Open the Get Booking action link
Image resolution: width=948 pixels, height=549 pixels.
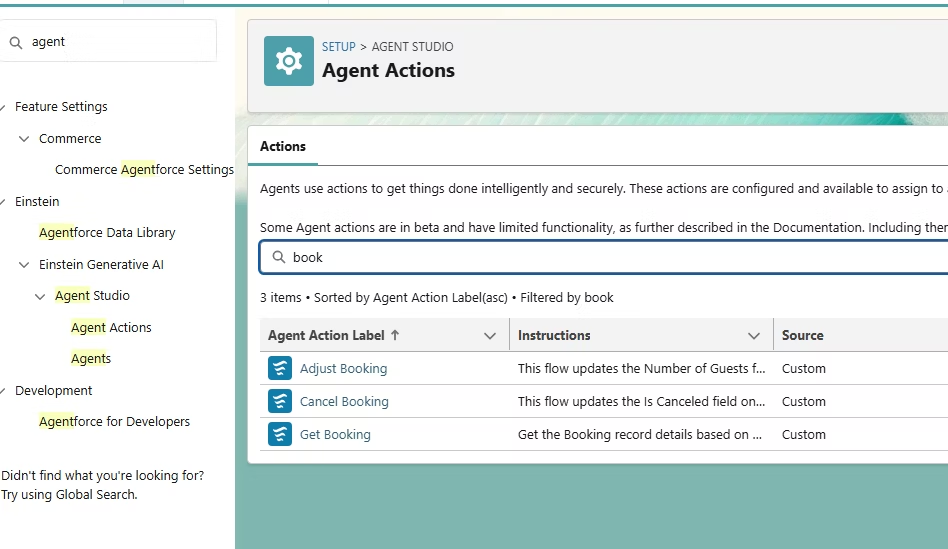335,434
